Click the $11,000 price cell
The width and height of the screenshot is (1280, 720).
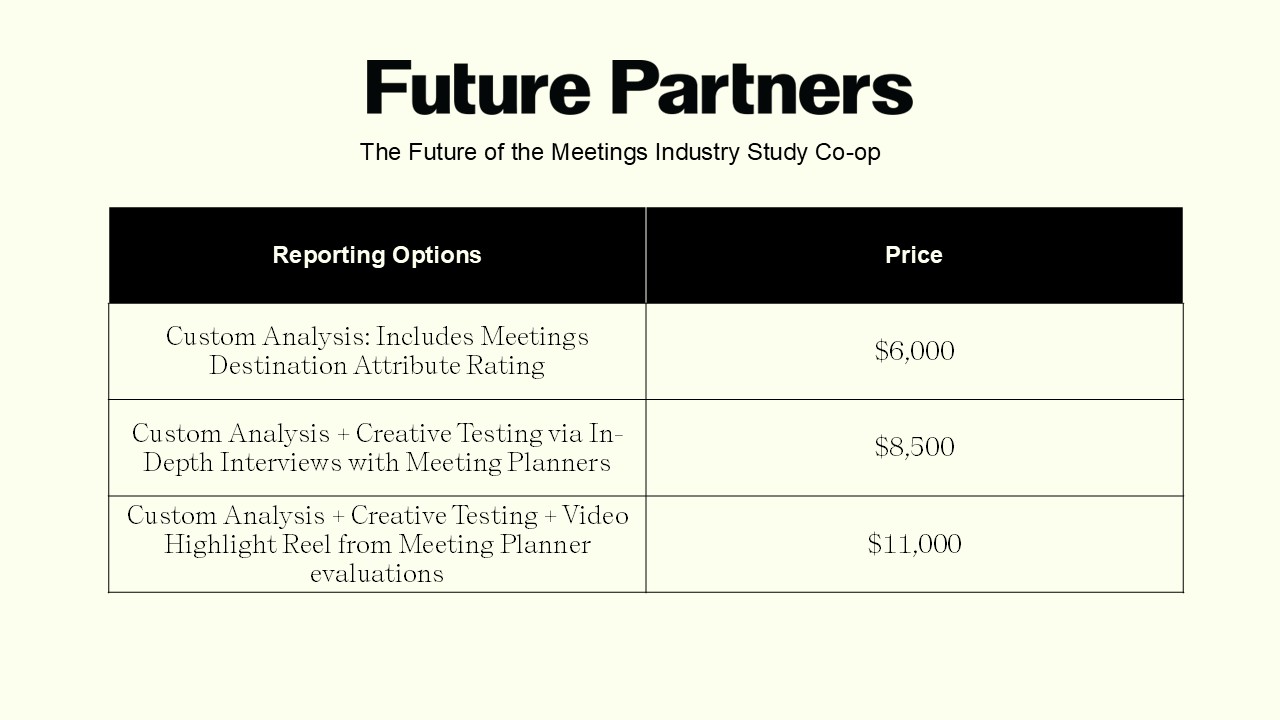(914, 544)
